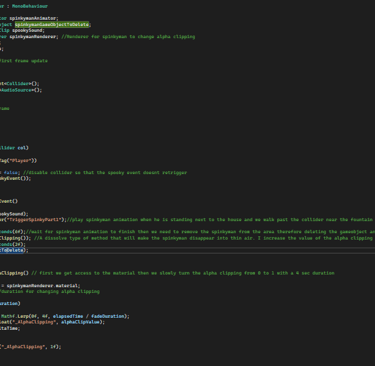Click the Mathf.Lerp function call

click(16, 316)
